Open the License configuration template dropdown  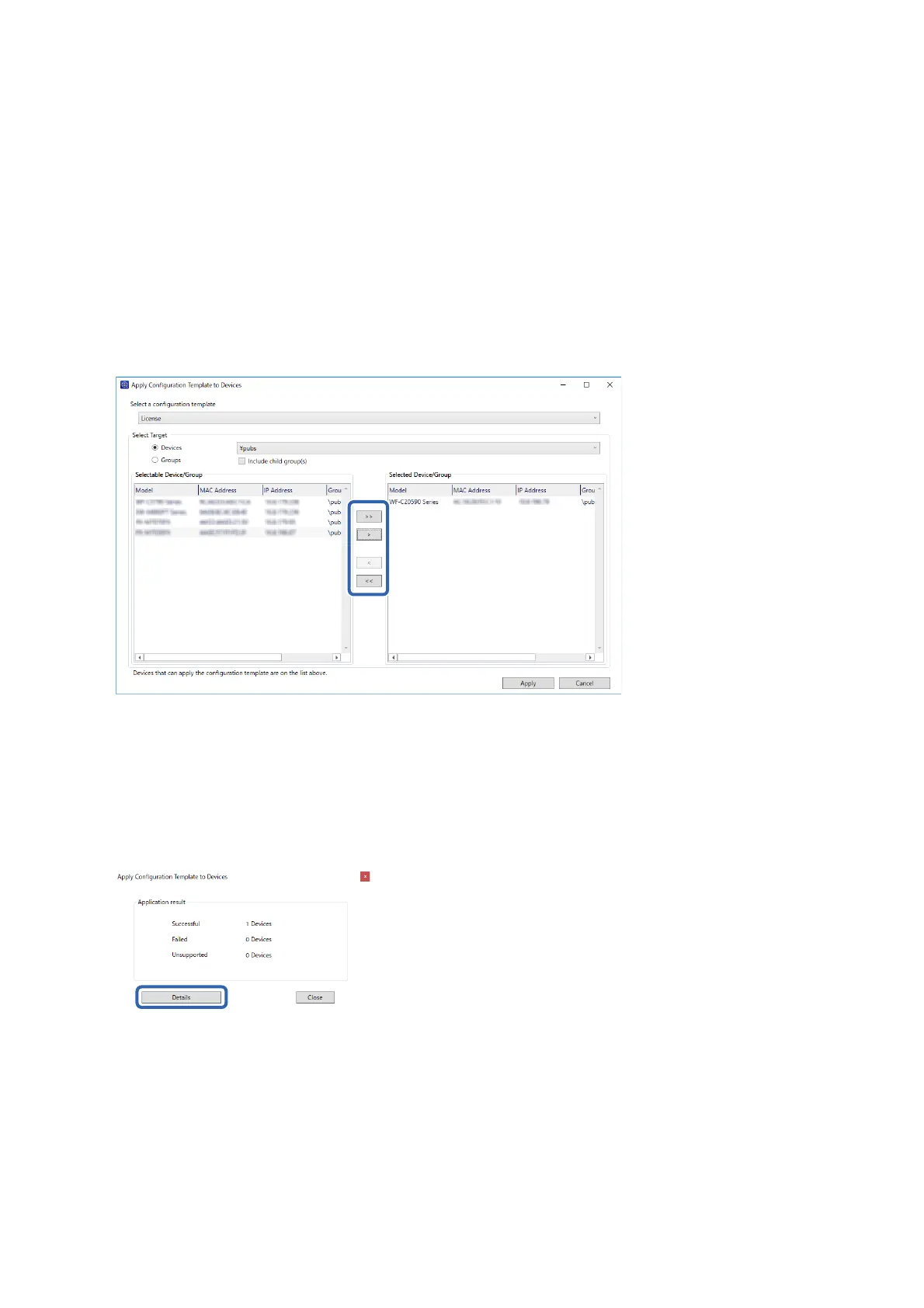pyautogui.click(x=369, y=419)
